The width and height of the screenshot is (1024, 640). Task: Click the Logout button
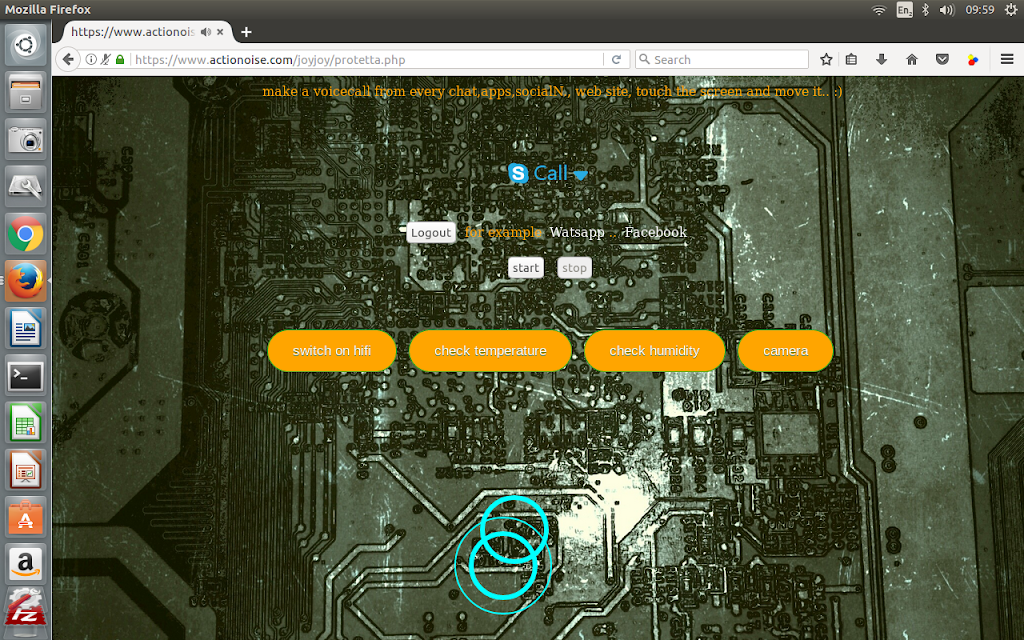pos(431,232)
